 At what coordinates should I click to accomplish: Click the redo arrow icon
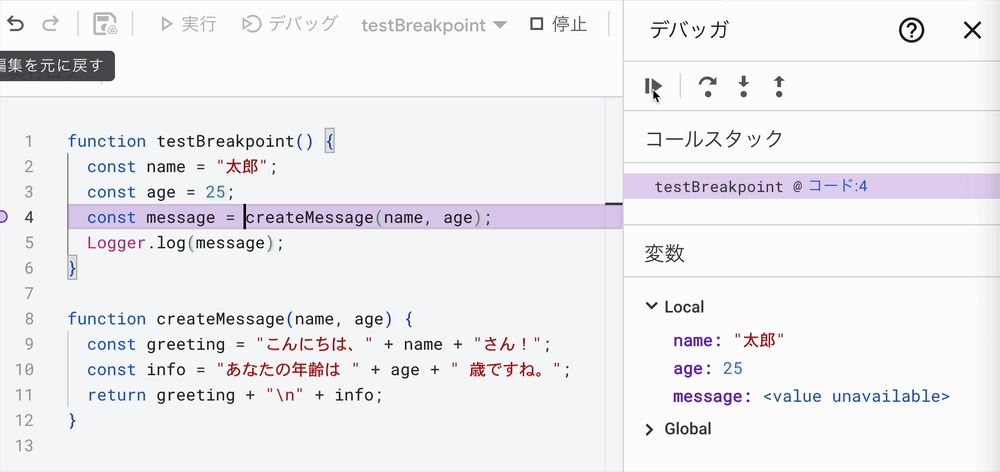coord(50,25)
